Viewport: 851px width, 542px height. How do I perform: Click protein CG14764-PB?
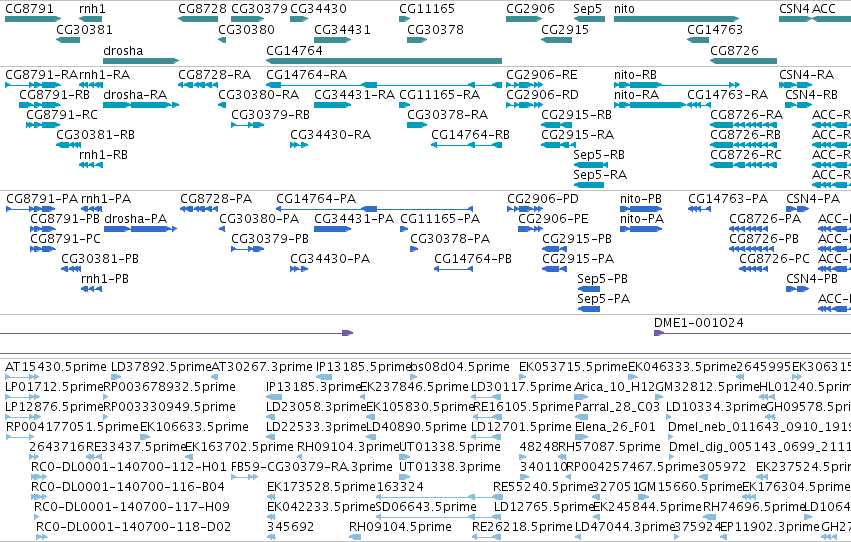point(473,259)
